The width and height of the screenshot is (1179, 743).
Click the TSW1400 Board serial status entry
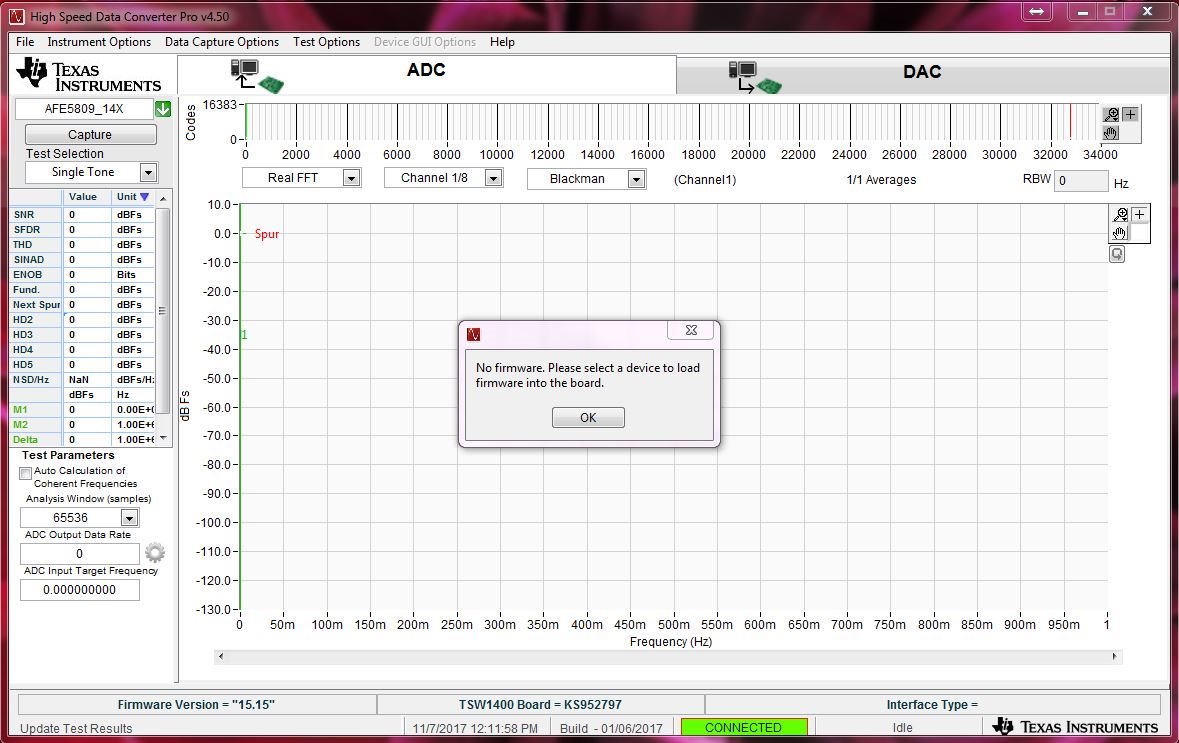coord(540,705)
